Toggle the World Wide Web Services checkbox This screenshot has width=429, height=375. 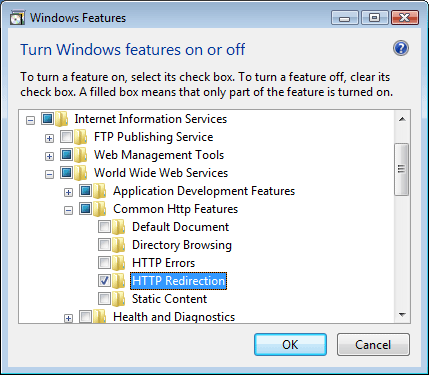tap(66, 172)
